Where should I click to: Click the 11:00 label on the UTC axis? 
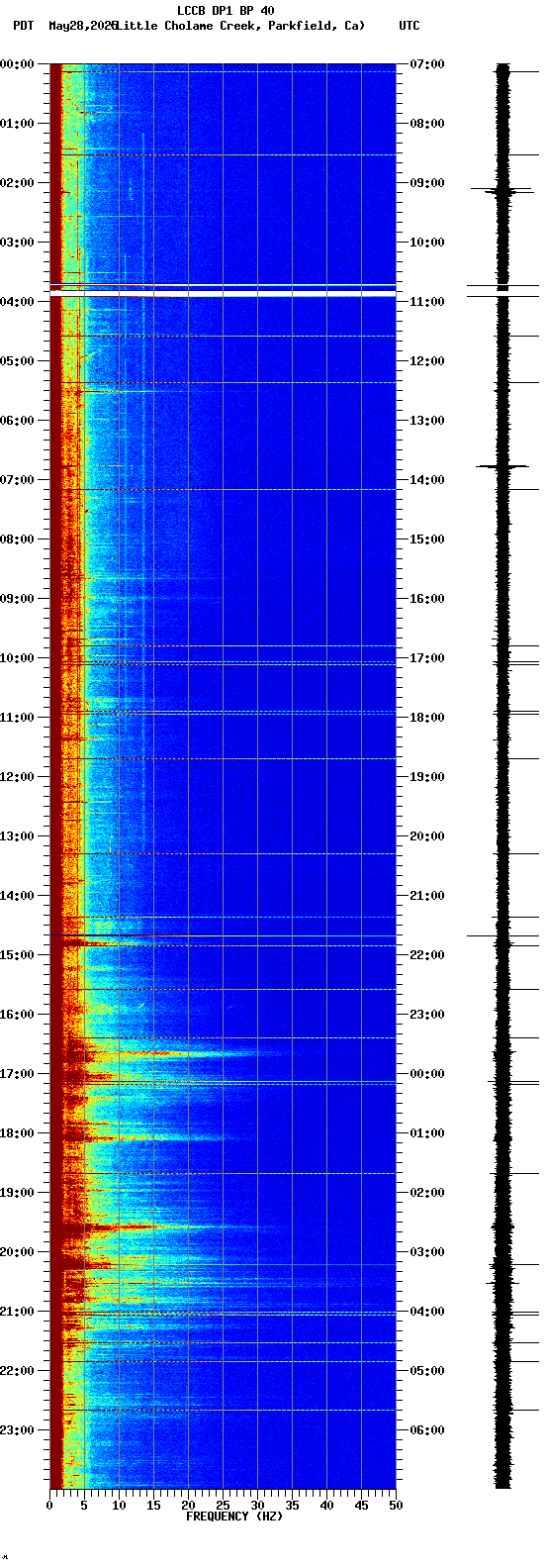click(x=427, y=302)
